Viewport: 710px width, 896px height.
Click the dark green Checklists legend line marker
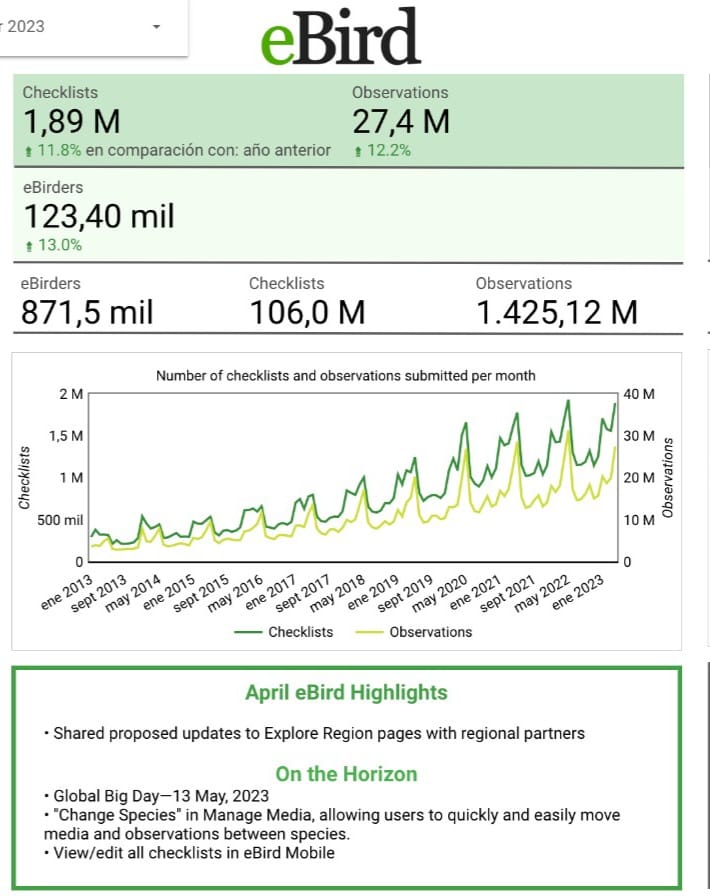248,632
